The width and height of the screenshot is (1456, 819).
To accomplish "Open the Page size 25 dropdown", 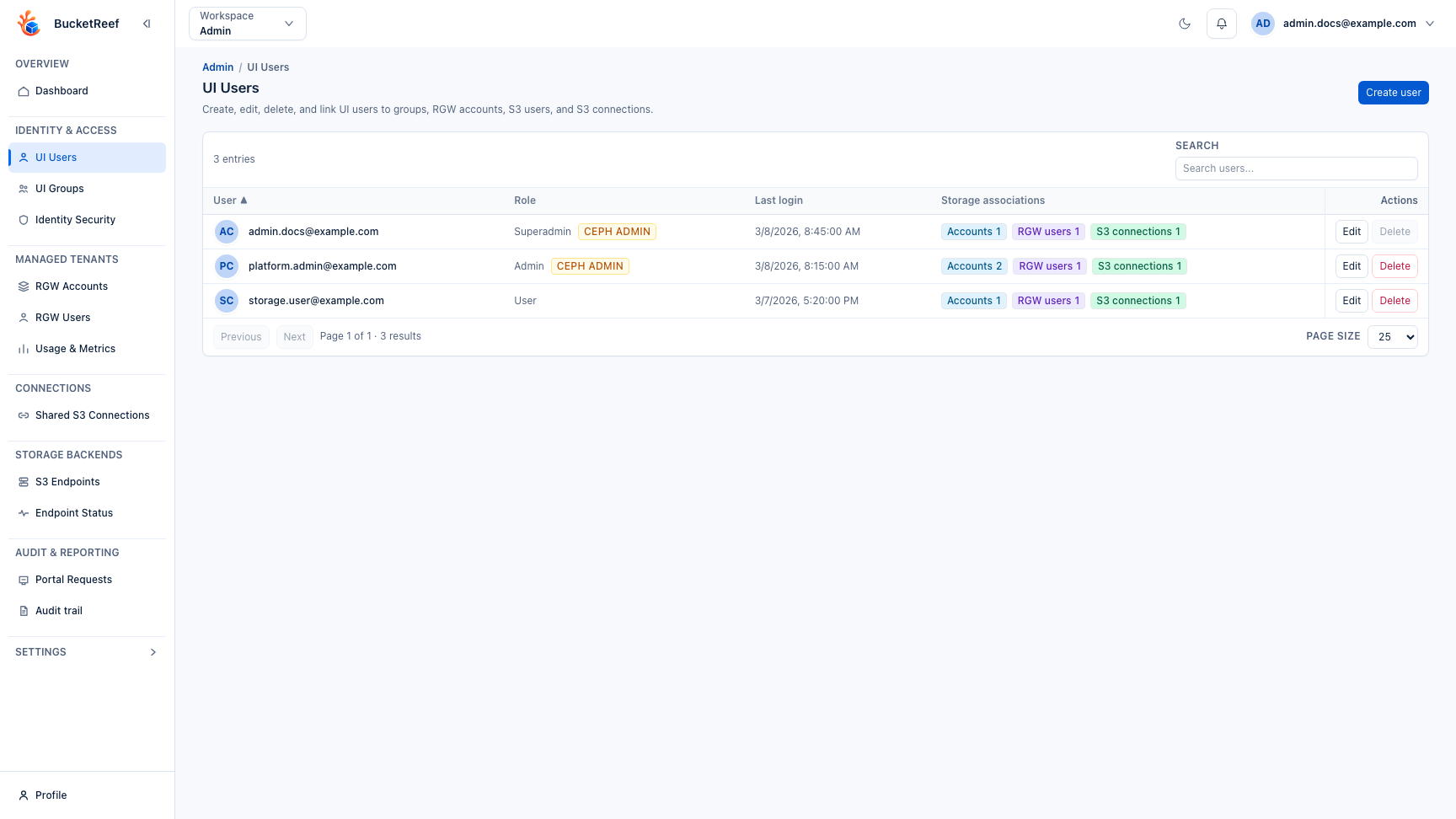I will 1392,337.
